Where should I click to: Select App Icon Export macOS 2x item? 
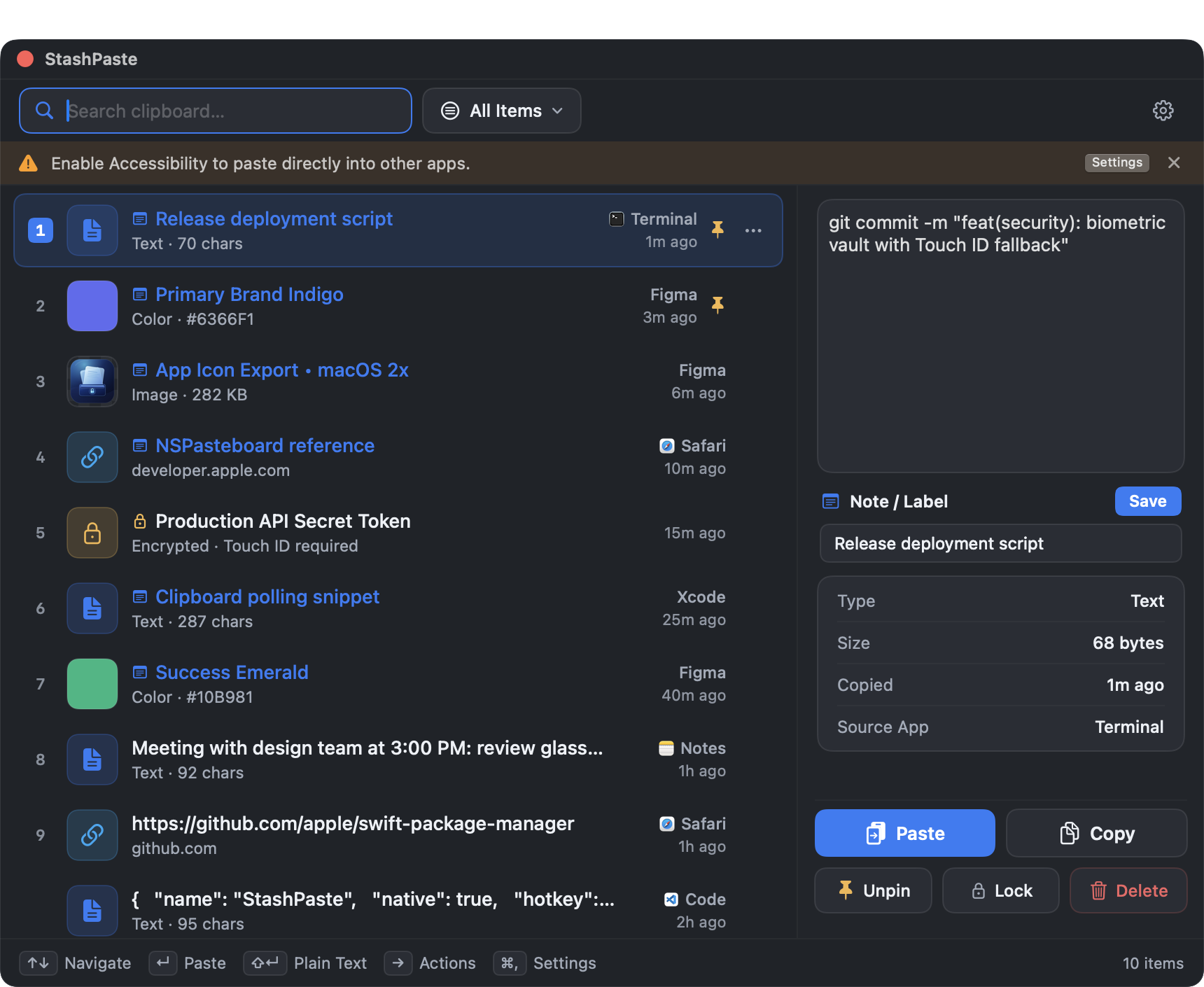coord(398,381)
